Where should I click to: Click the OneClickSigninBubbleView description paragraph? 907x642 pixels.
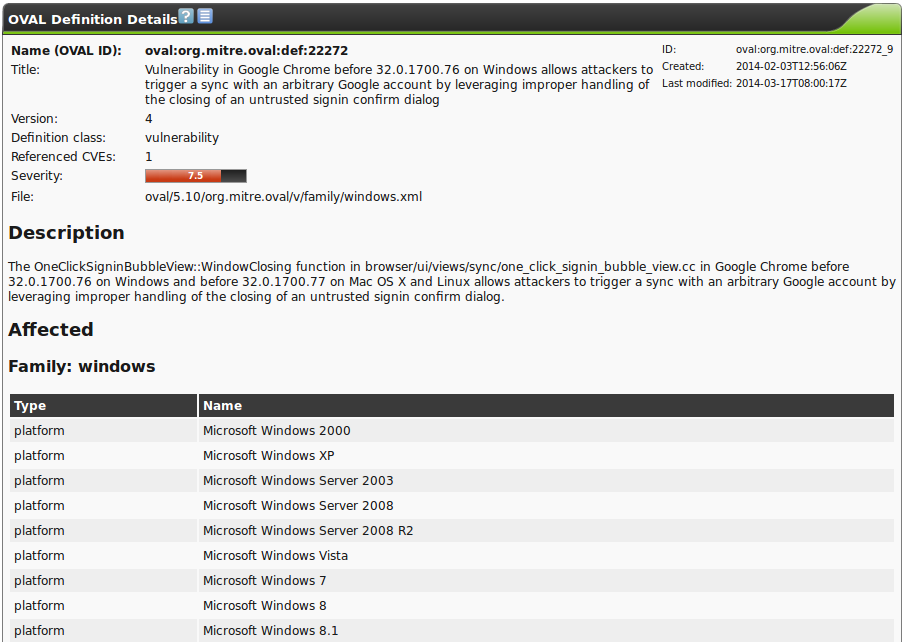452,282
